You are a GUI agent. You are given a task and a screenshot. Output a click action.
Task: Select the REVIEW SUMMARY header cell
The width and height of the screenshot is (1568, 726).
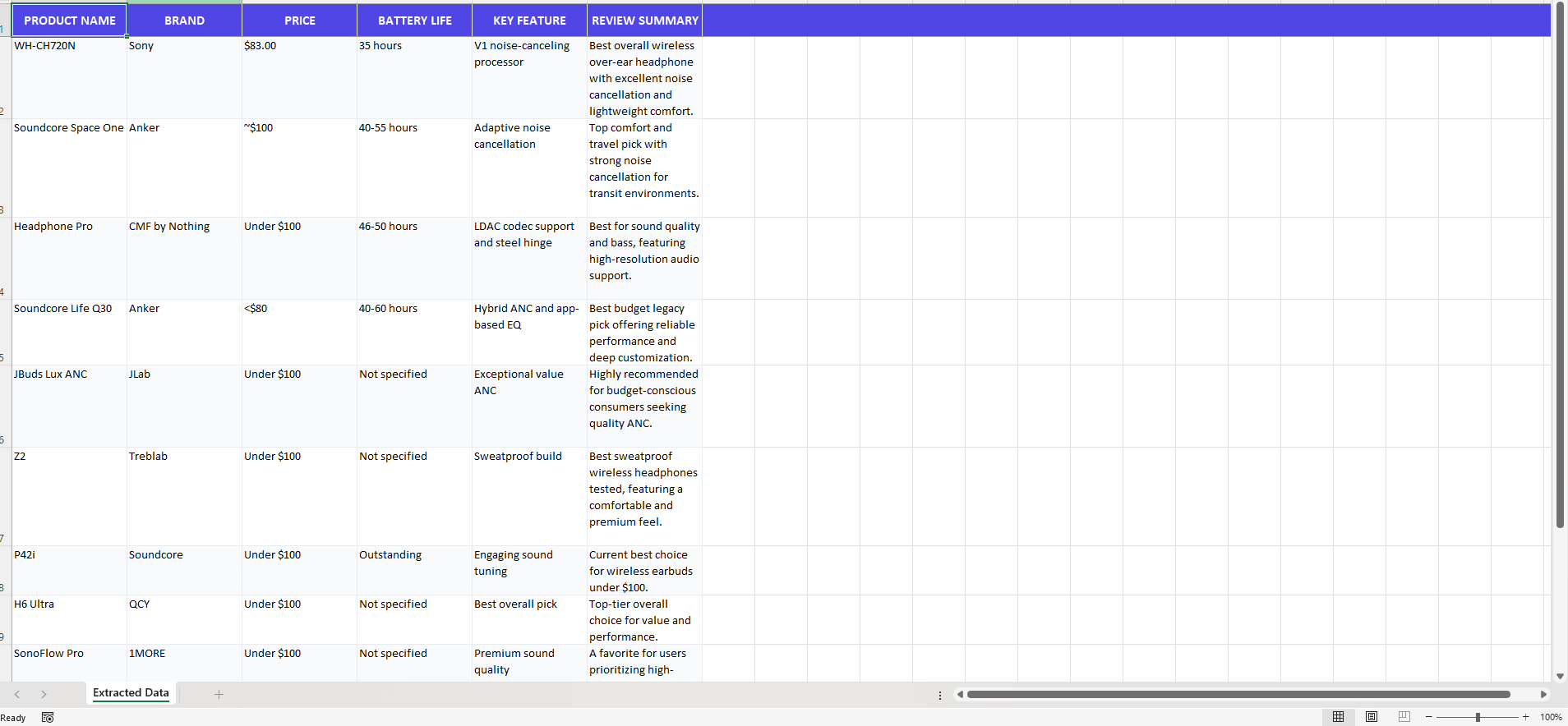(x=645, y=21)
